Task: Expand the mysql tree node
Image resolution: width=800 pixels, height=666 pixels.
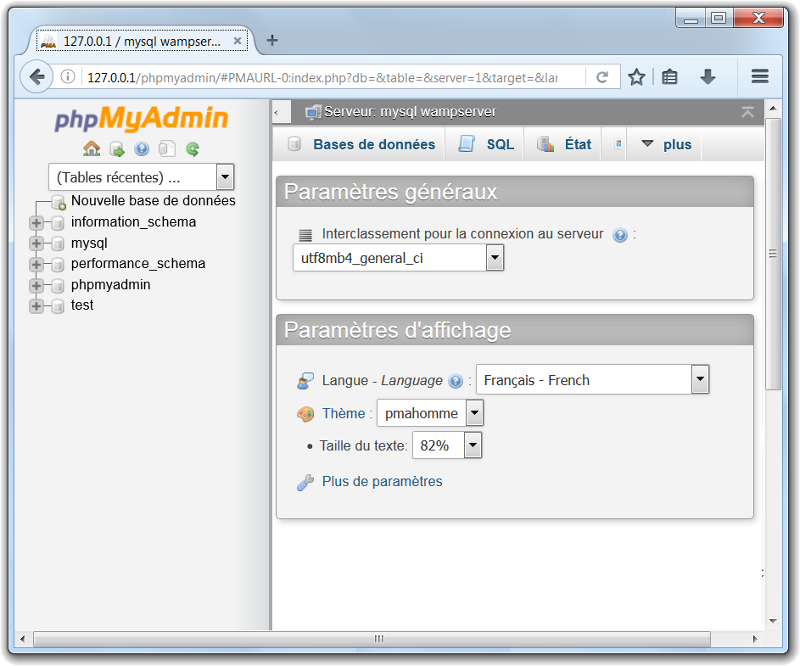Action: [36, 243]
